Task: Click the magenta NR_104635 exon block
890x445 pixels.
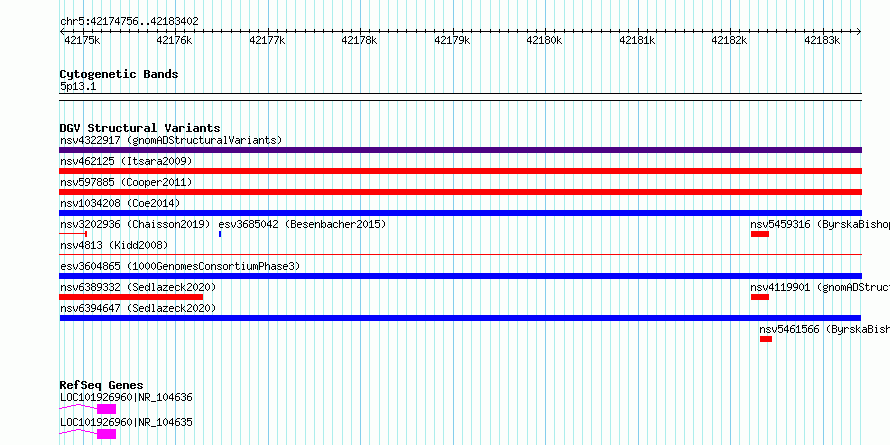Action: click(x=106, y=434)
